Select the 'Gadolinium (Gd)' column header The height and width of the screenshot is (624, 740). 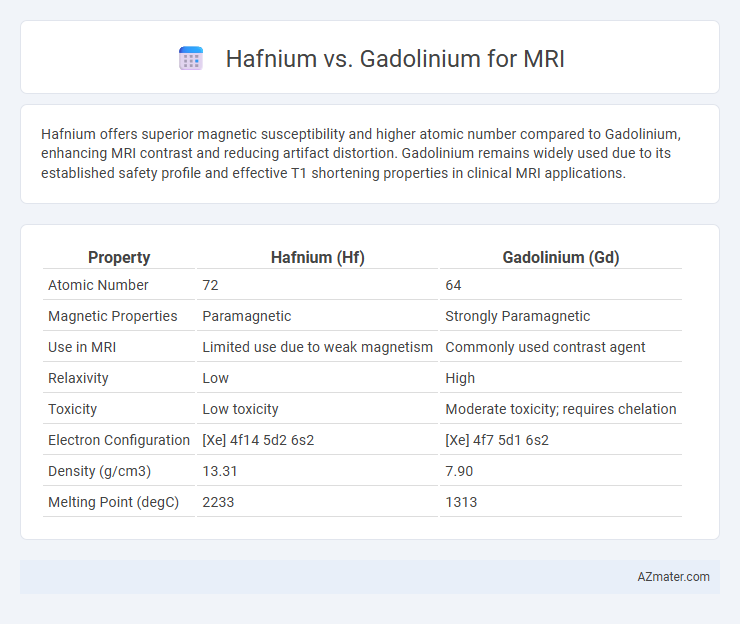pos(561,257)
